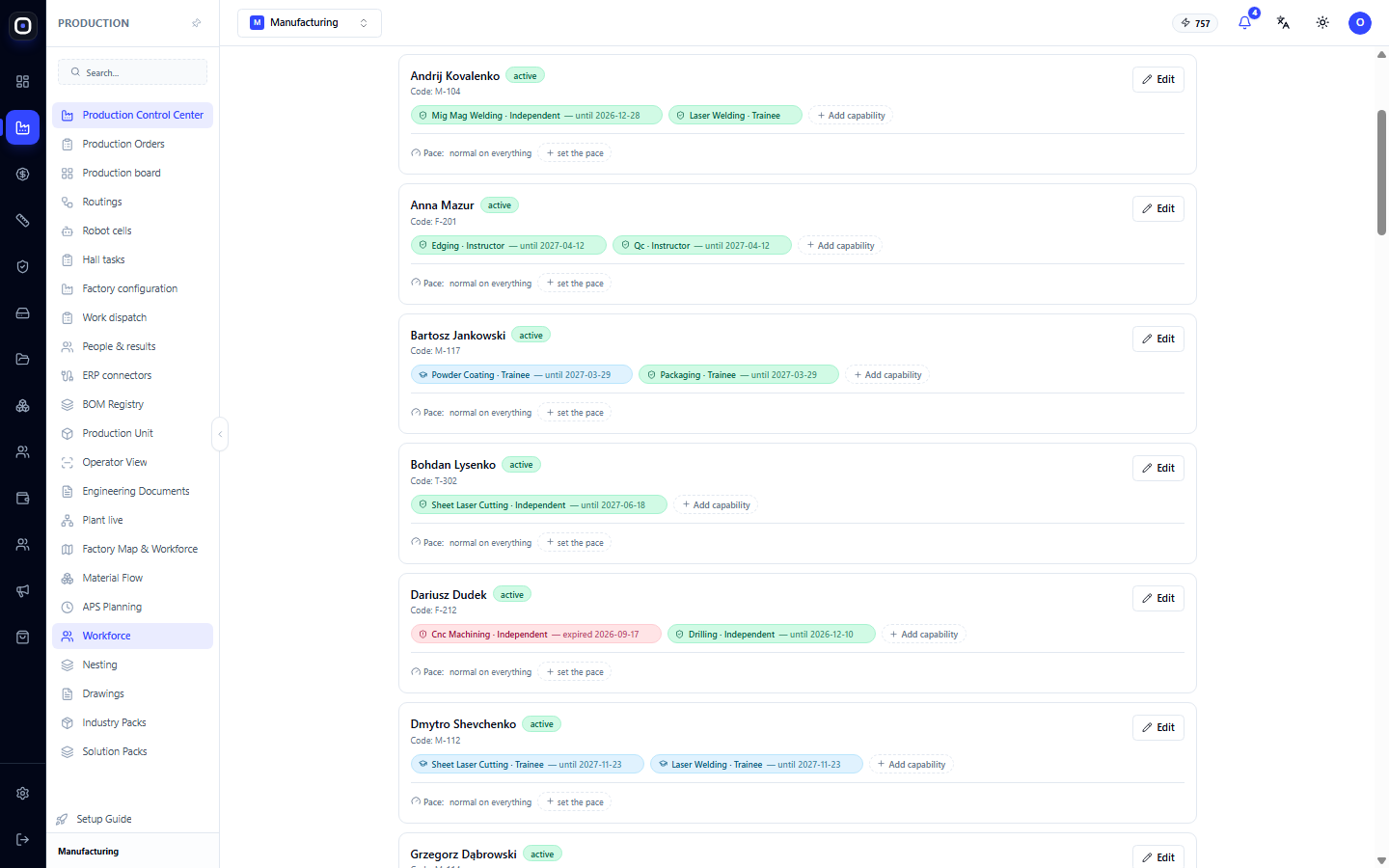Screen dimensions: 1389x868
Task: Open the wallet icon in the left rail
Action: coord(23,499)
